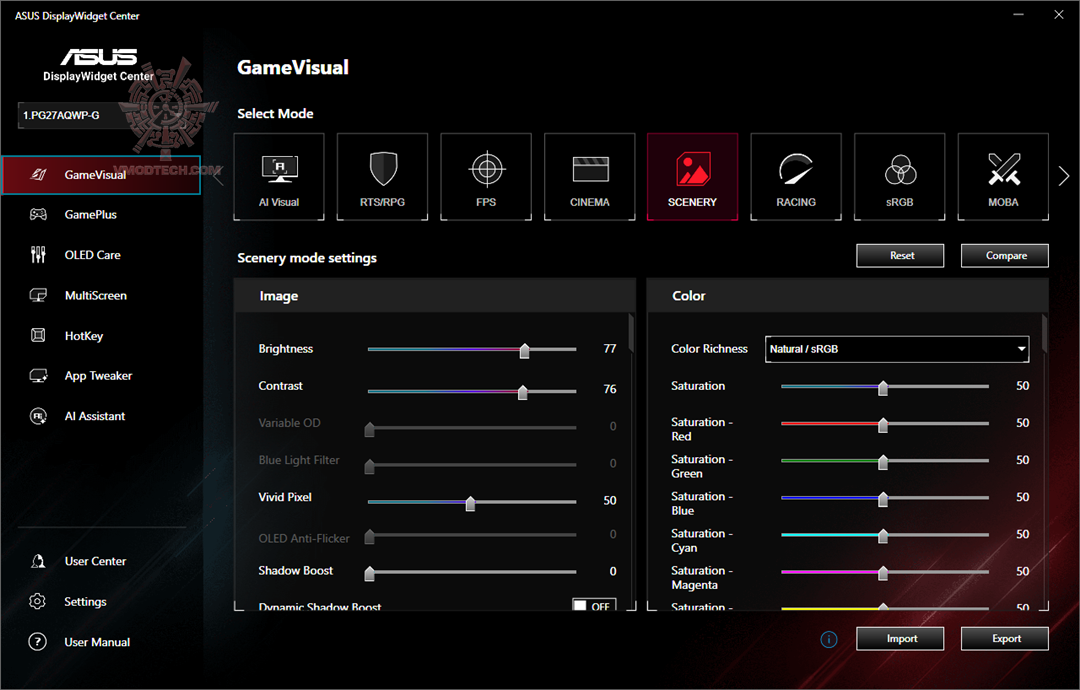Click the overall Saturation slider handle
The width and height of the screenshot is (1080, 690).
coord(883,388)
